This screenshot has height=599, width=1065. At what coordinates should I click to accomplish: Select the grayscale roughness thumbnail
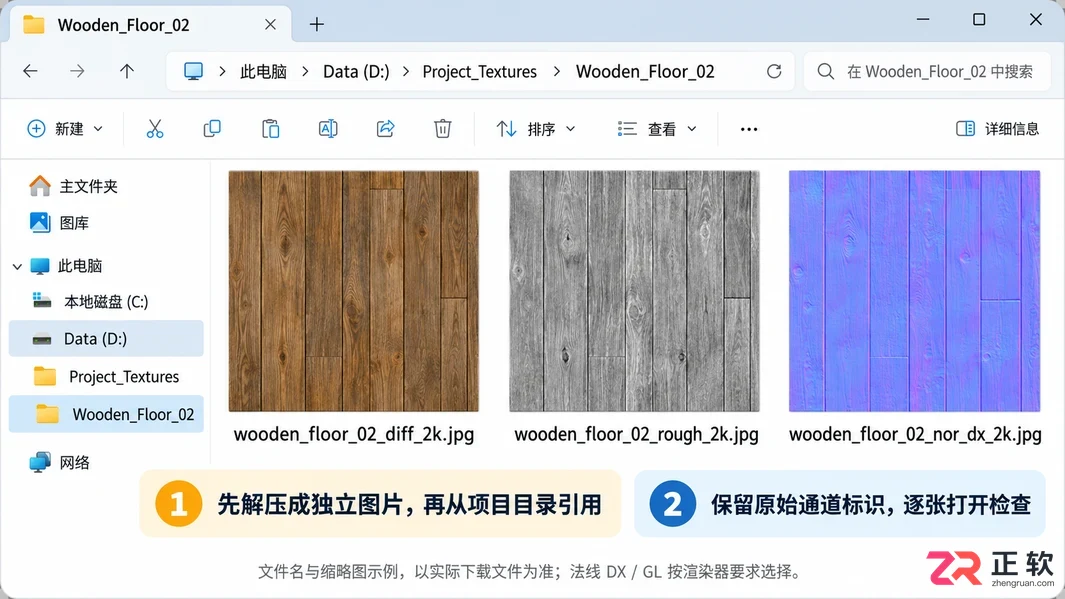[x=634, y=291]
